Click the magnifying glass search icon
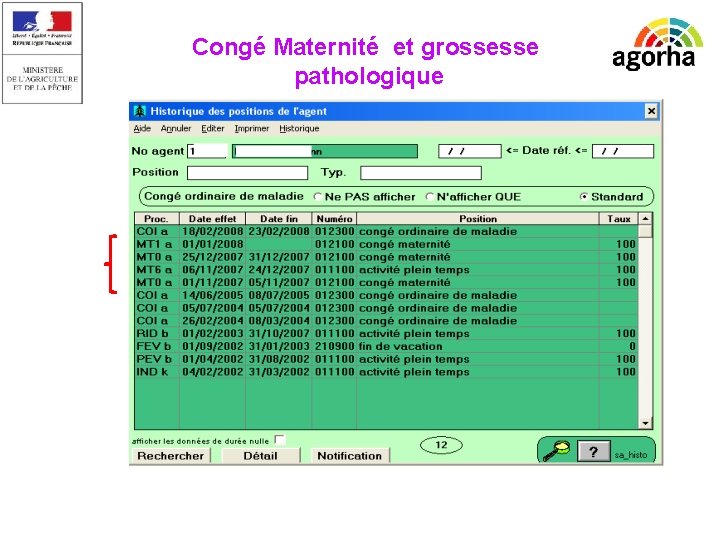This screenshot has height=540, width=720. click(x=556, y=450)
